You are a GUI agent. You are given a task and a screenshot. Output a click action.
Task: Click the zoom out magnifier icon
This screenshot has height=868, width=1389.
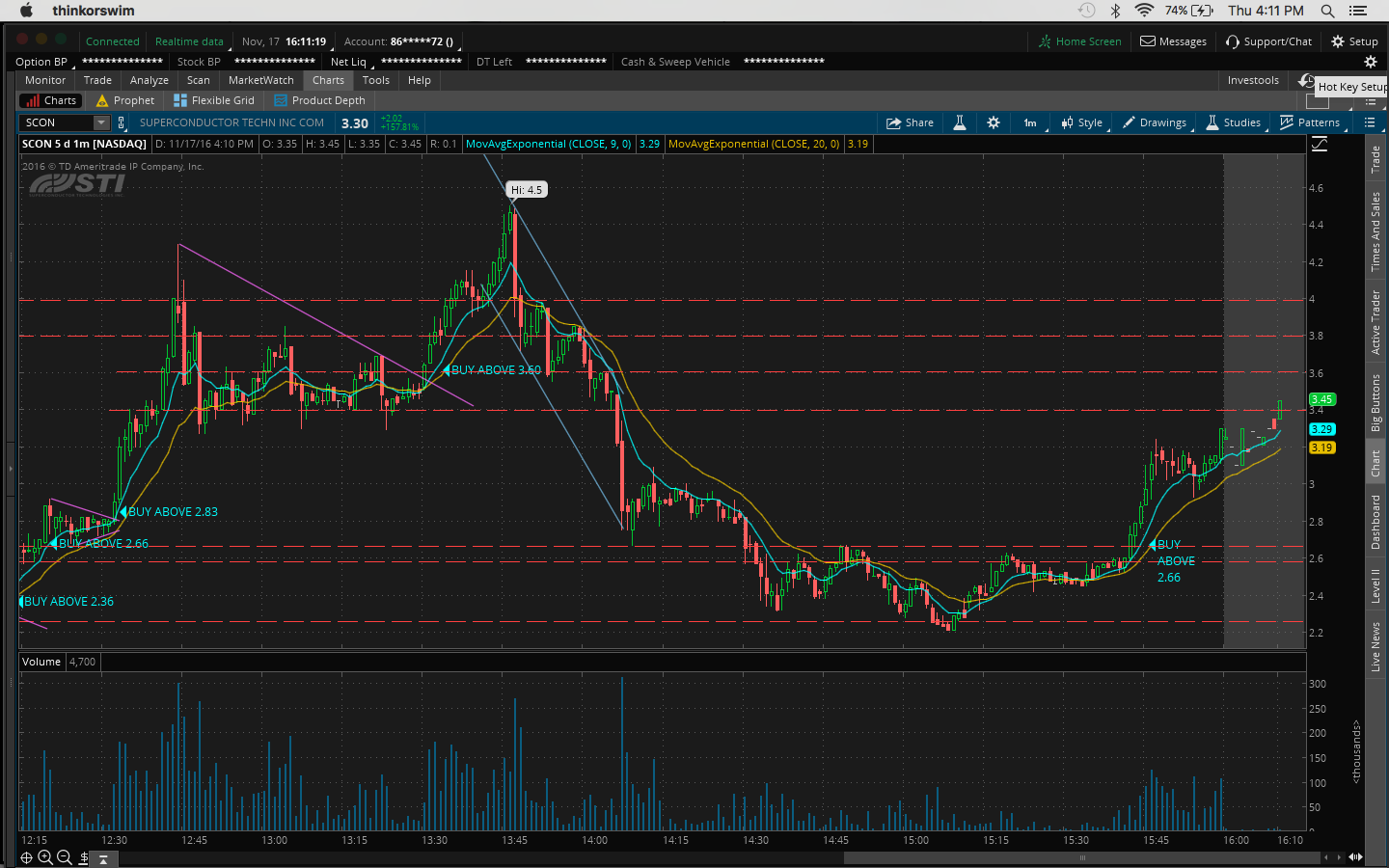tap(65, 857)
